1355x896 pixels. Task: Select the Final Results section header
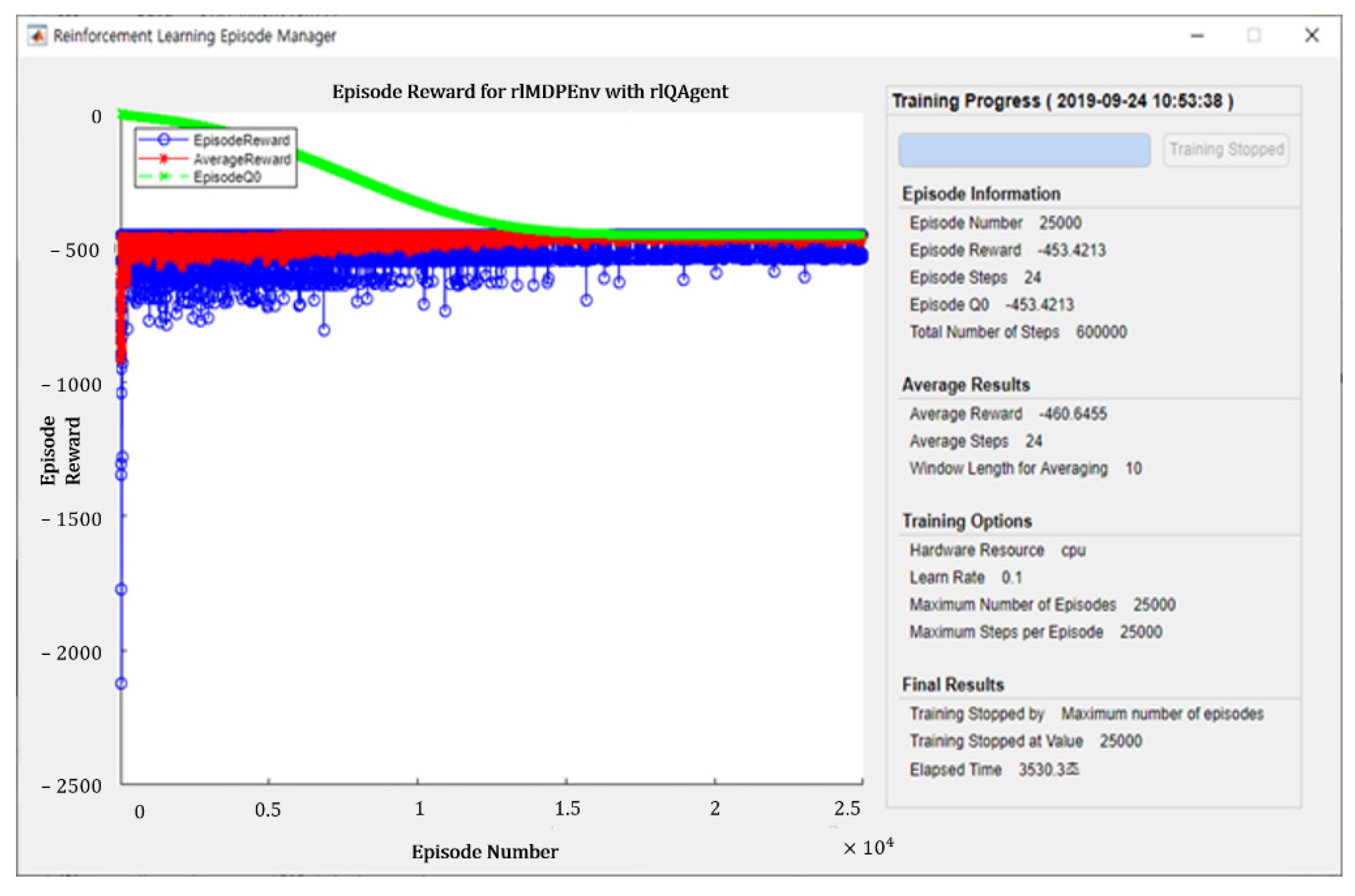[952, 684]
